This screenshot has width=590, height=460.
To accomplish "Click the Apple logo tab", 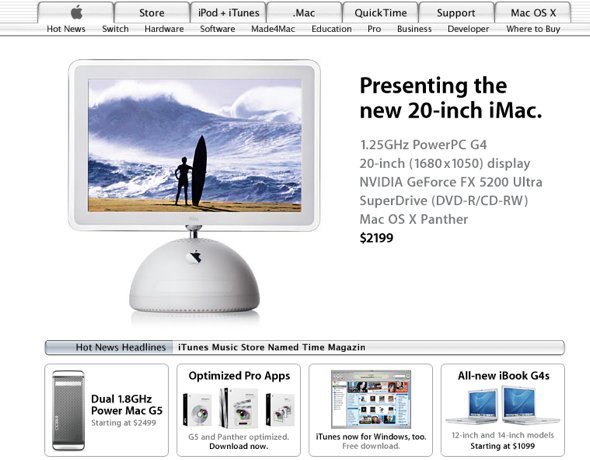I will click(76, 12).
